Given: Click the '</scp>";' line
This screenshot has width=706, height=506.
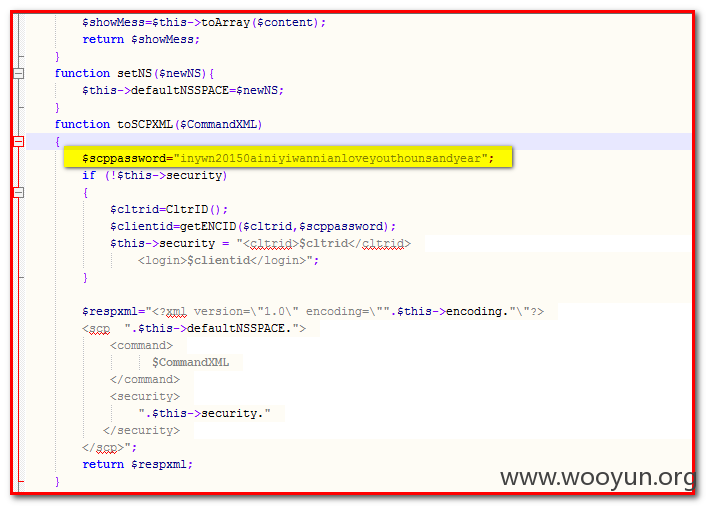Looking at the screenshot, I should 109,447.
